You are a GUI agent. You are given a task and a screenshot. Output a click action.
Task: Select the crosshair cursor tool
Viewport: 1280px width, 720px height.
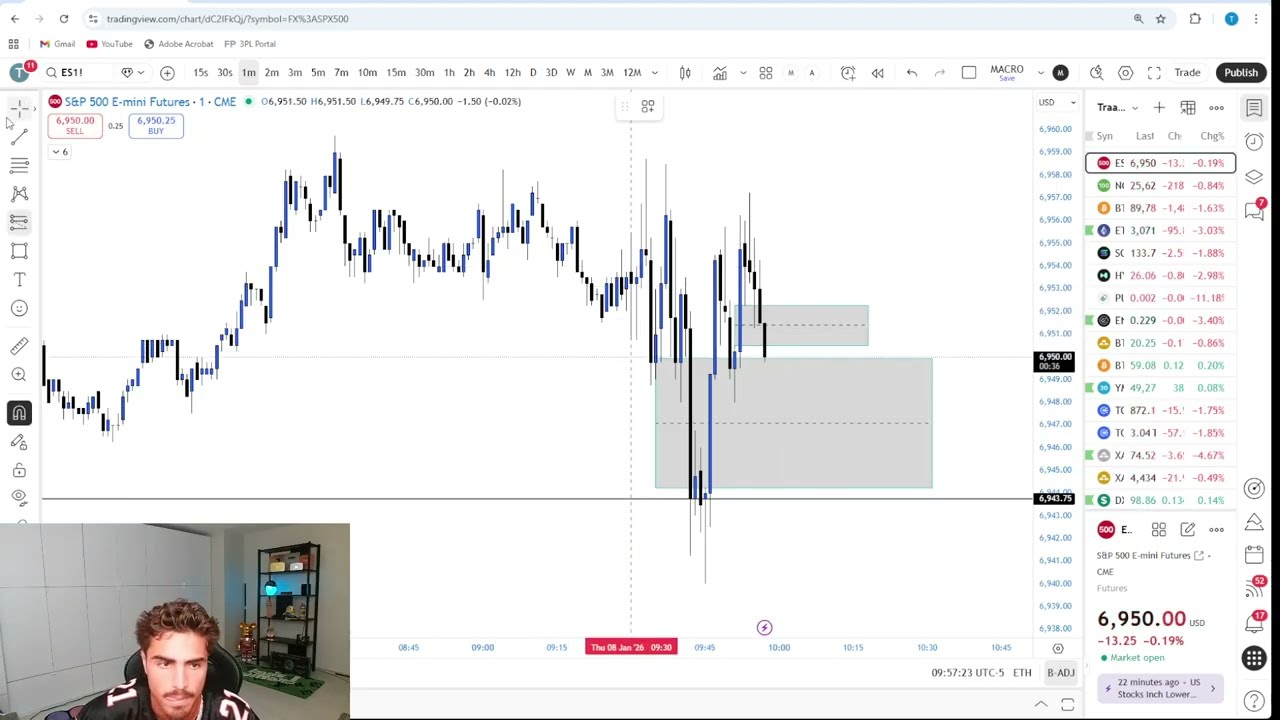(19, 108)
